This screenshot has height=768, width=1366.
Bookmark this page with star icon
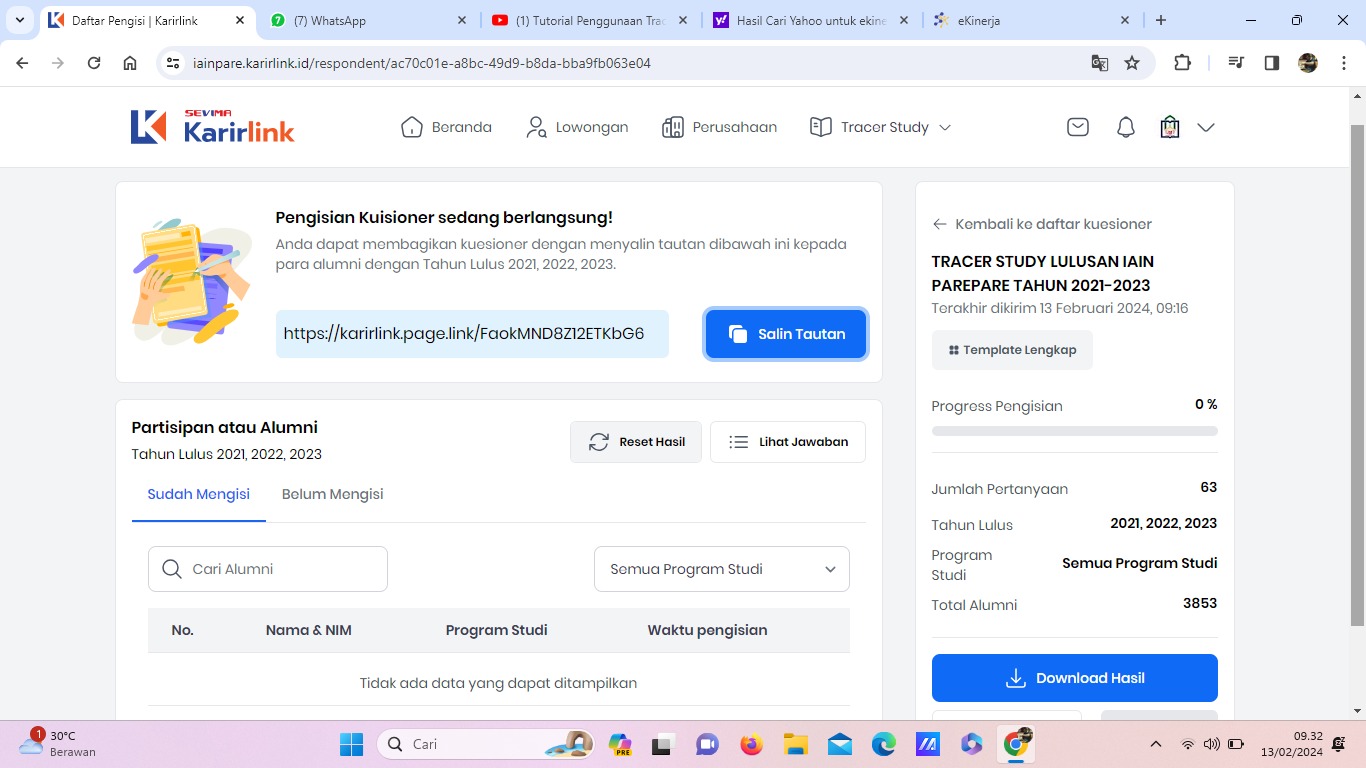click(x=1132, y=63)
